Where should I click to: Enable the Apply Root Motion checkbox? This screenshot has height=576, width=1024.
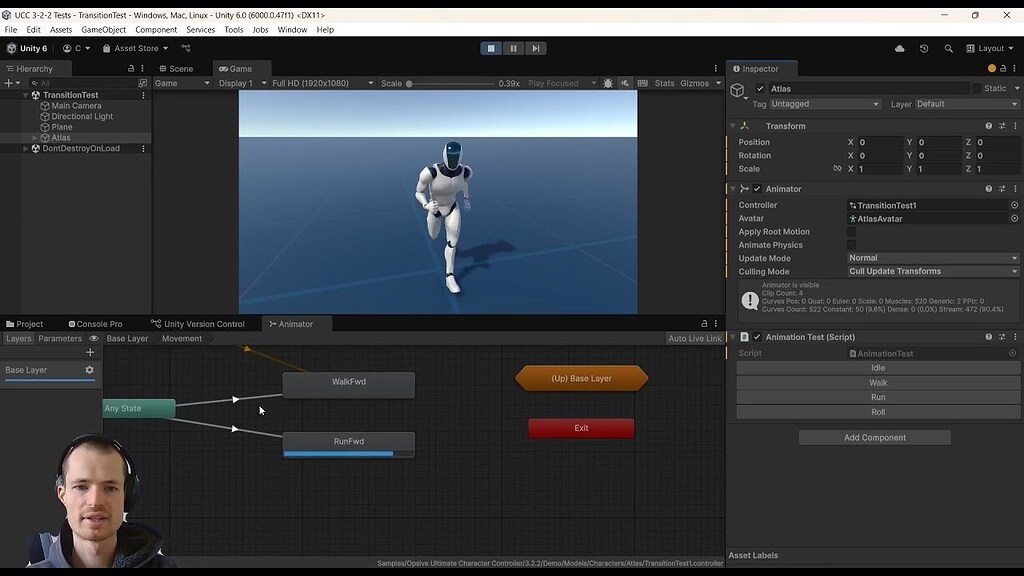click(851, 231)
